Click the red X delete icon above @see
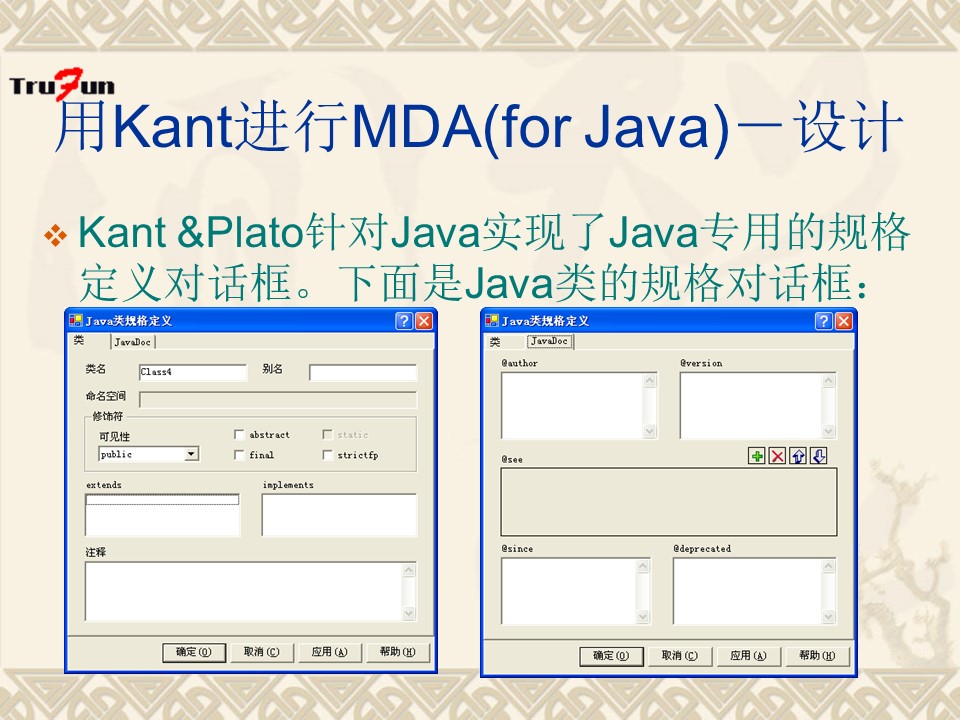The width and height of the screenshot is (960, 720). pyautogui.click(x=778, y=456)
